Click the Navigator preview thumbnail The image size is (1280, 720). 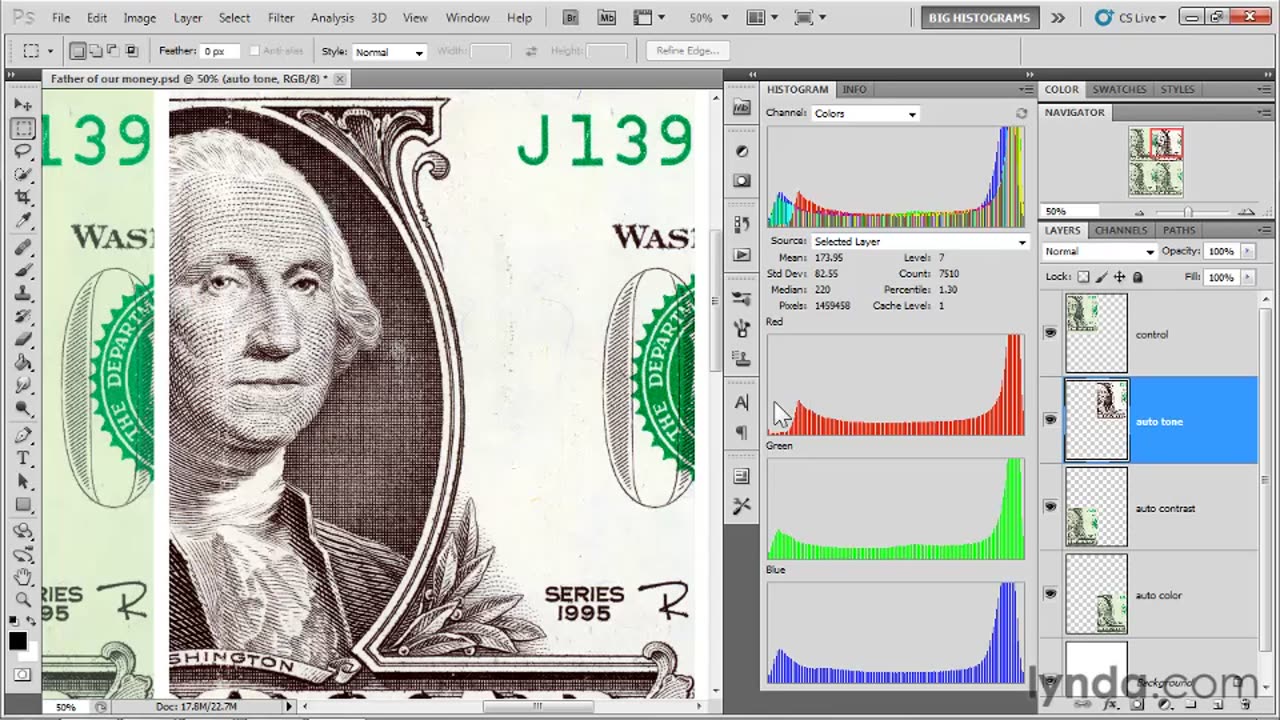pos(1156,162)
